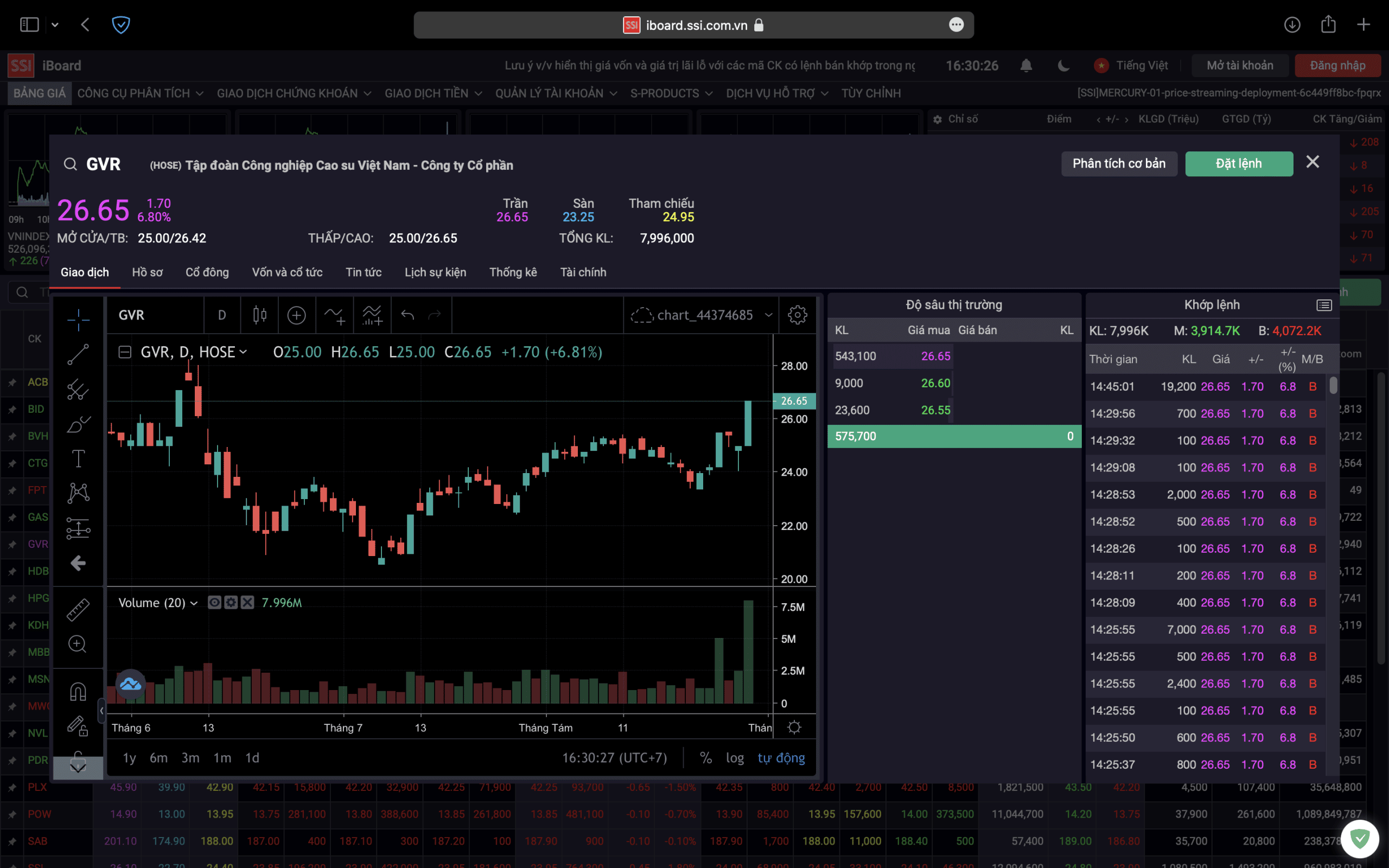Open the Chỉ số settings gear

[x=937, y=119]
